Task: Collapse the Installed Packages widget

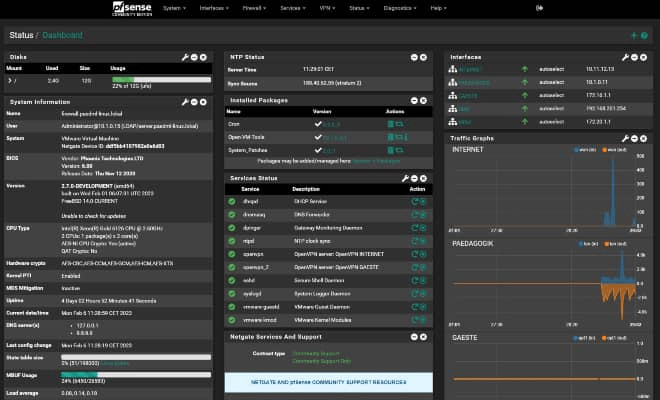Action: pos(414,100)
